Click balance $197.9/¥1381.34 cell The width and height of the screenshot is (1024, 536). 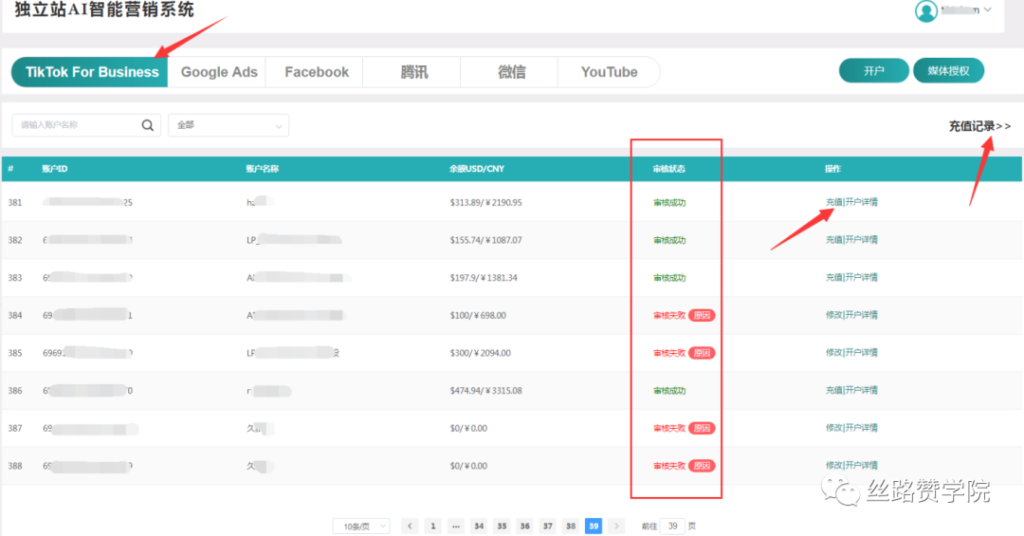click(x=483, y=278)
